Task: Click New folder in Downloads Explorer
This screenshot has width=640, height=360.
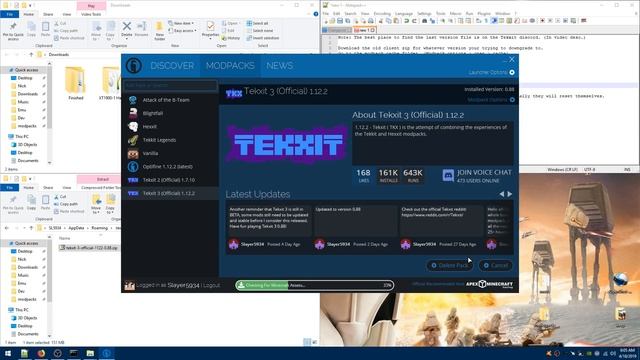Action: 160,31
